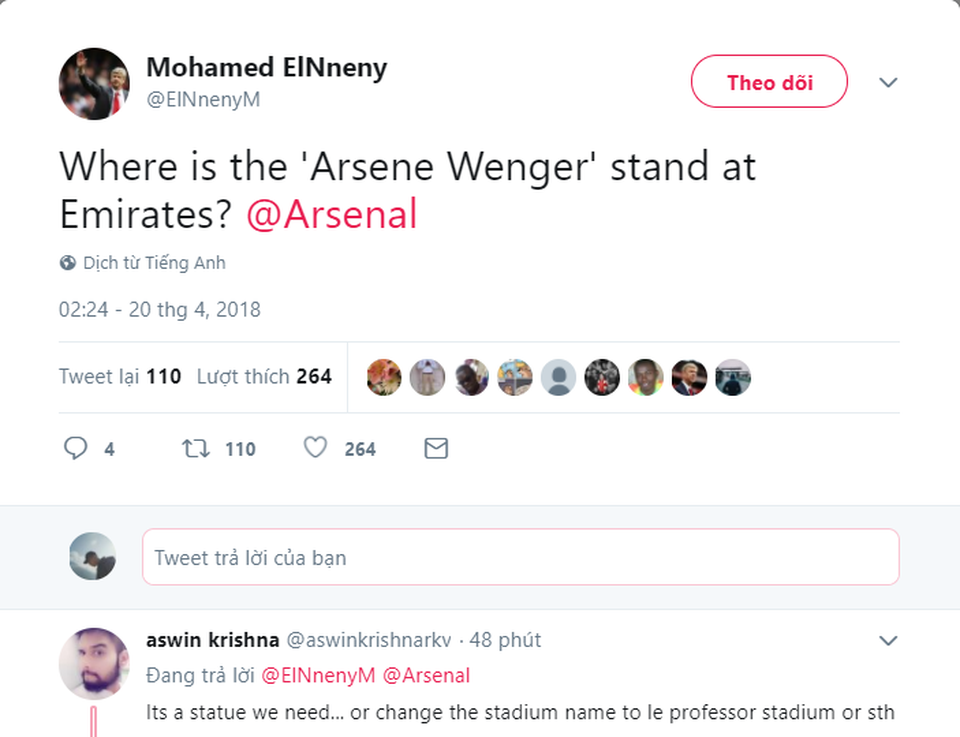
Task: Click the tweet timestamp '02:24 - 20 thg 4, 2018'
Action: pos(159,309)
